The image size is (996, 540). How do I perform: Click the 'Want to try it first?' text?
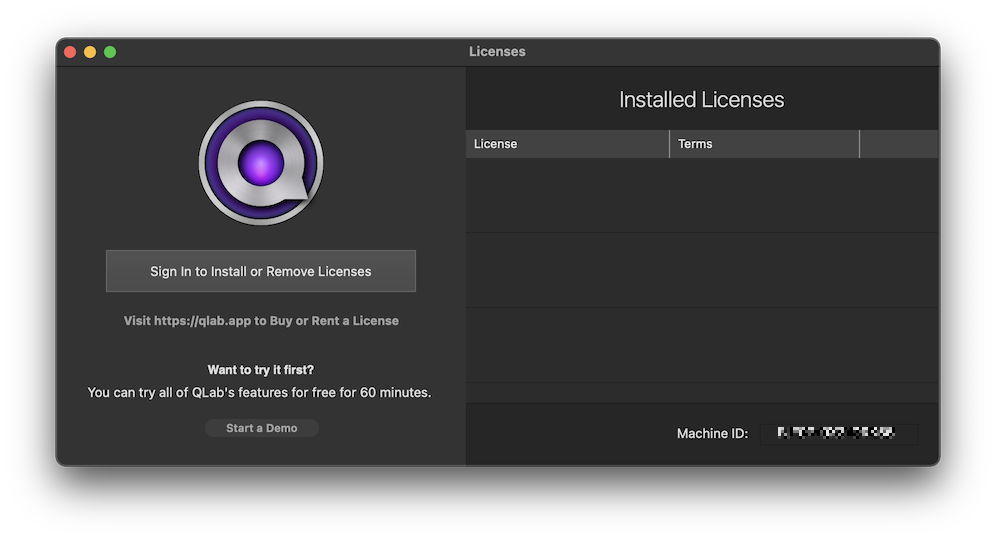point(261,370)
